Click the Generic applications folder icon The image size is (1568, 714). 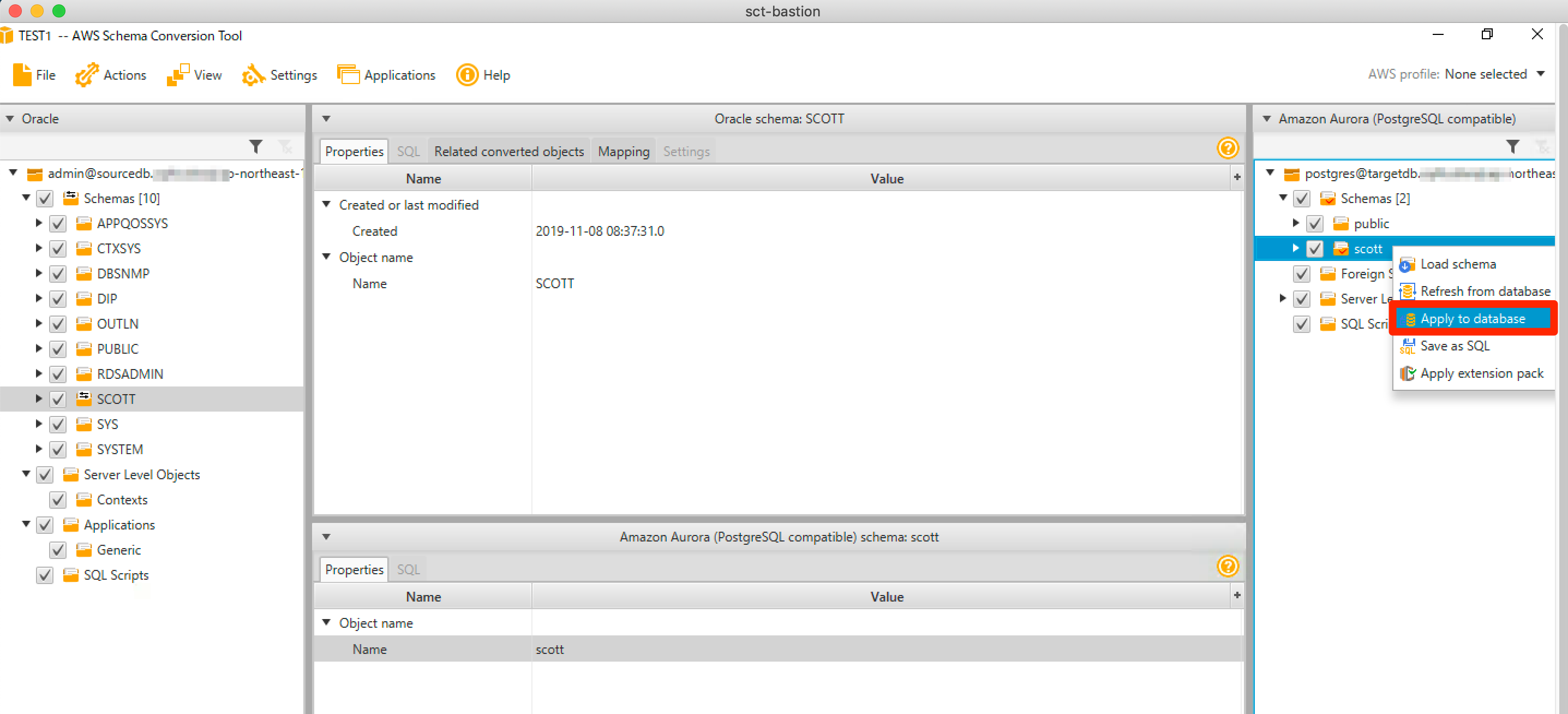(83, 550)
